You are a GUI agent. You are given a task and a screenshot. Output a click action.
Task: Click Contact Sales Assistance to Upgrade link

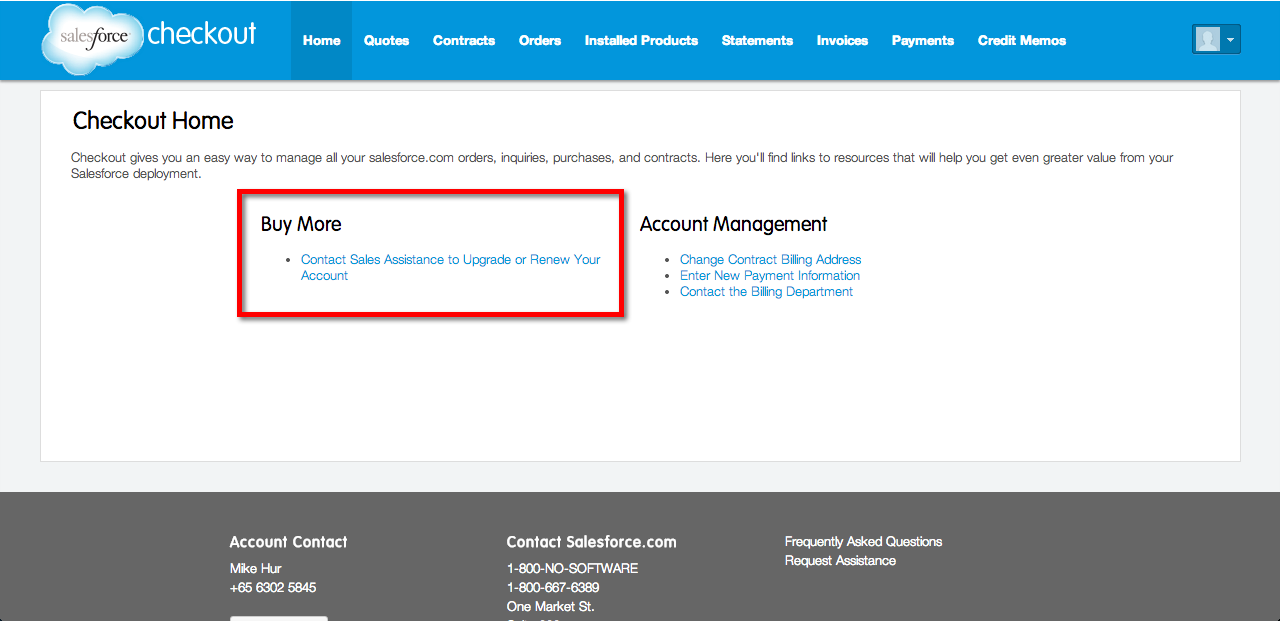click(450, 260)
